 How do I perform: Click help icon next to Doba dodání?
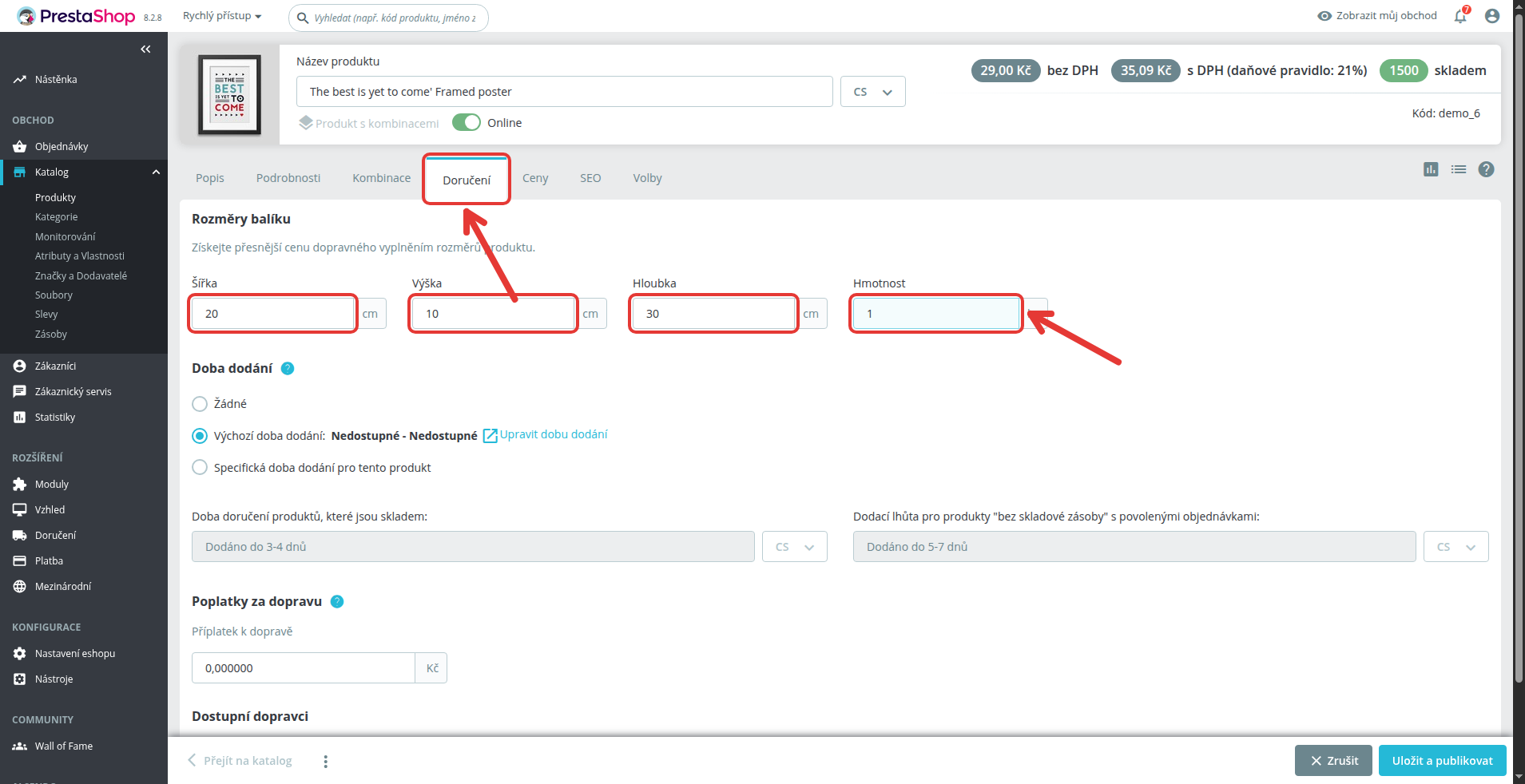[288, 368]
